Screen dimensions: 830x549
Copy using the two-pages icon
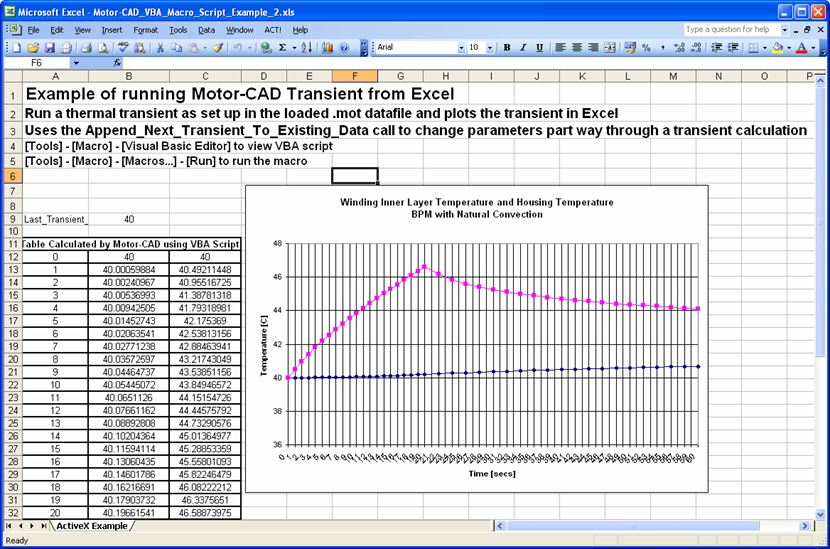point(176,48)
